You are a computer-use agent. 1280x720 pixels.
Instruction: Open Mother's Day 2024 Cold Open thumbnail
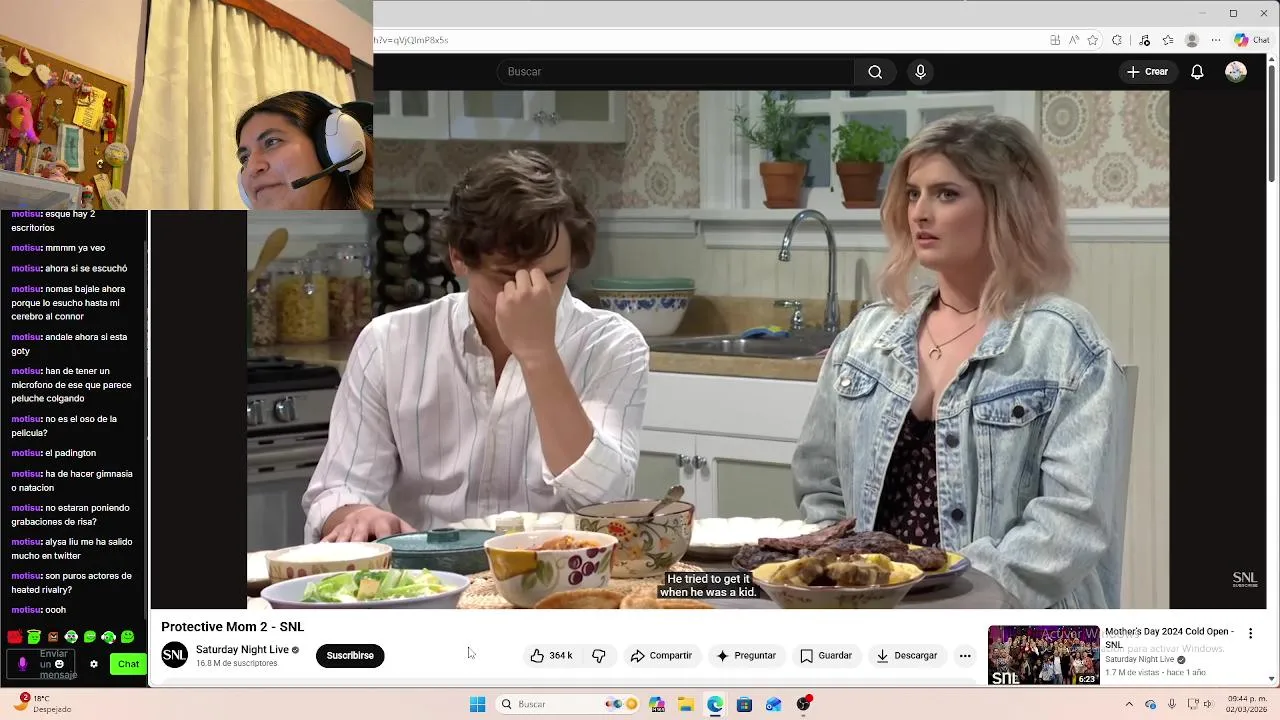1044,655
